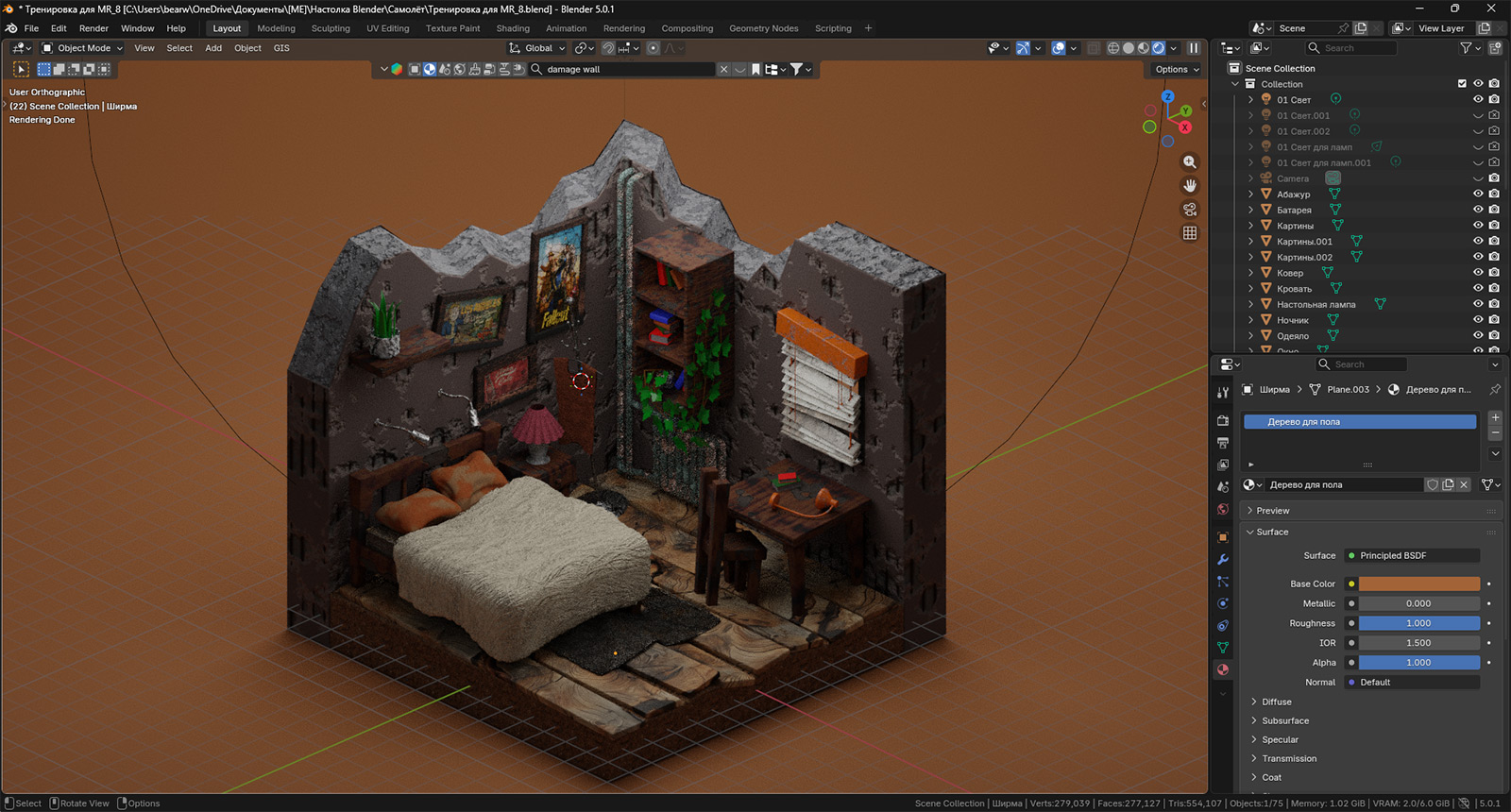The height and width of the screenshot is (812, 1511).
Task: Click the viewport Options button
Action: pyautogui.click(x=1177, y=69)
